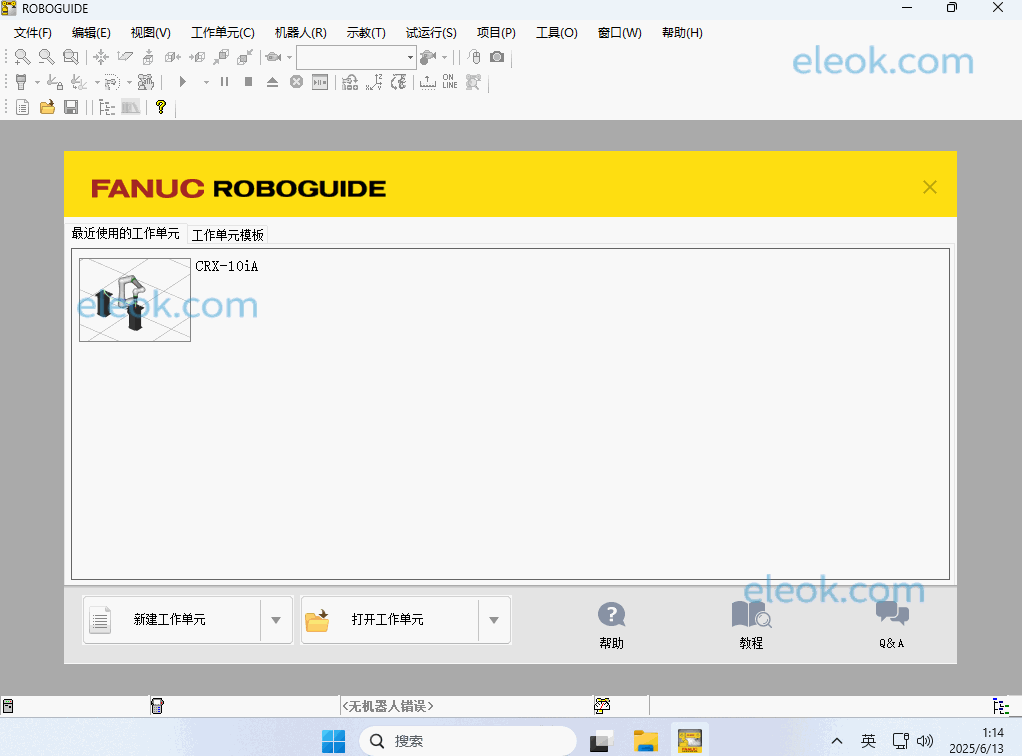Image resolution: width=1022 pixels, height=756 pixels.
Task: Toggle the cell browser tree icon
Action: [107, 107]
